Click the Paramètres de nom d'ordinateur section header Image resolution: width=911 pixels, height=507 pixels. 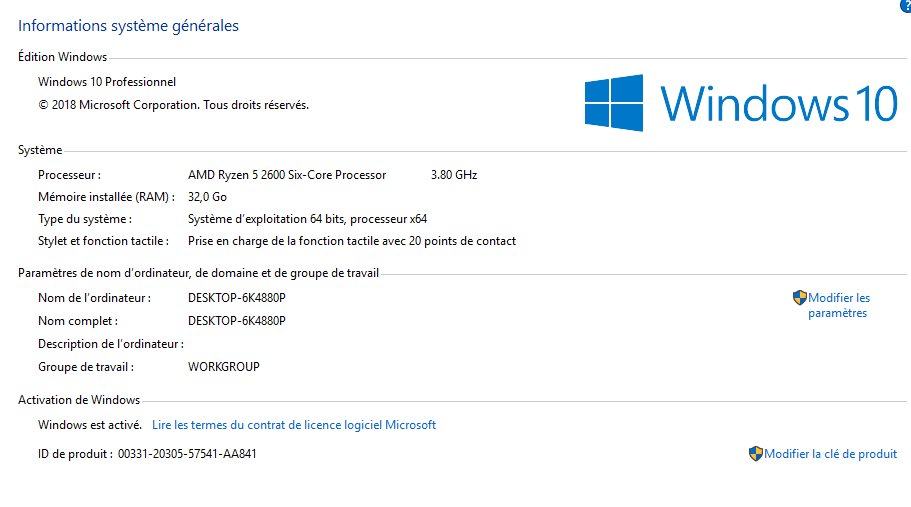coord(198,273)
